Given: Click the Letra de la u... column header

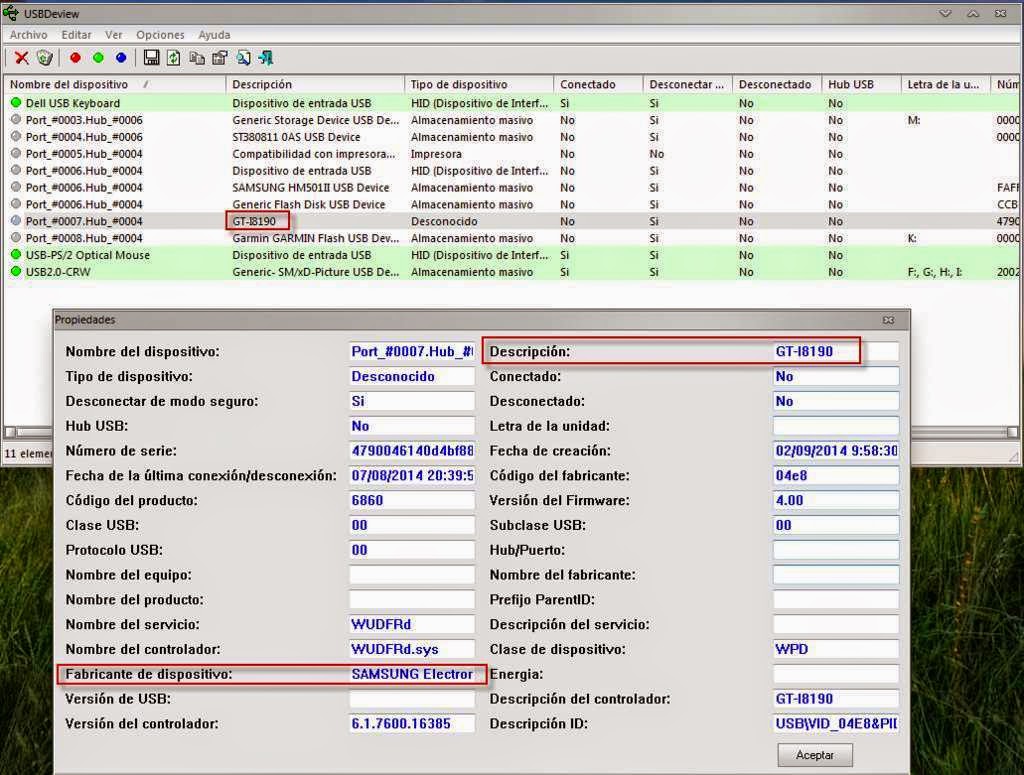Looking at the screenshot, I should tap(946, 84).
